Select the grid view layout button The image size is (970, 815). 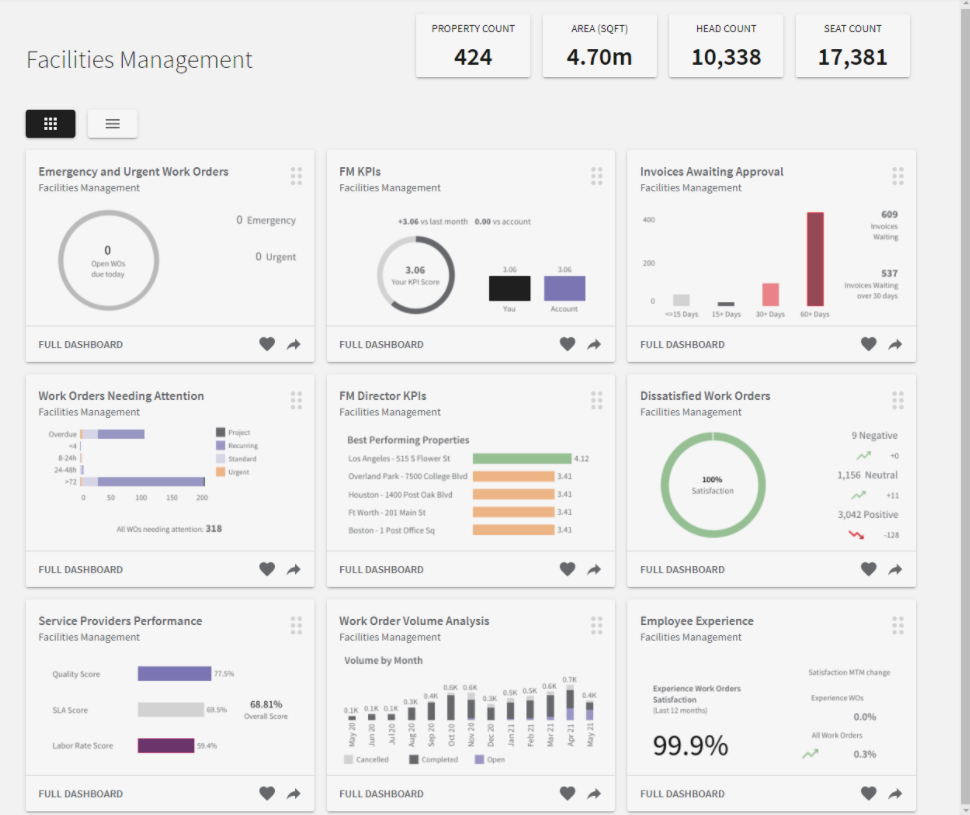click(x=50, y=123)
